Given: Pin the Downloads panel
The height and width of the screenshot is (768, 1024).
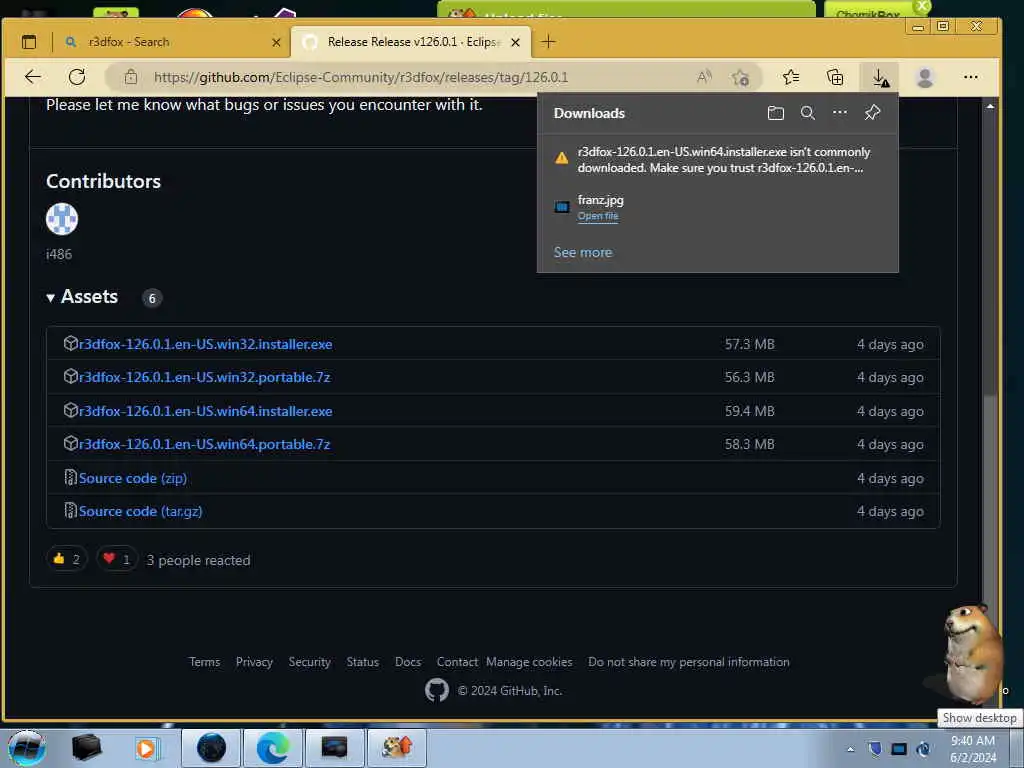Looking at the screenshot, I should click(872, 112).
